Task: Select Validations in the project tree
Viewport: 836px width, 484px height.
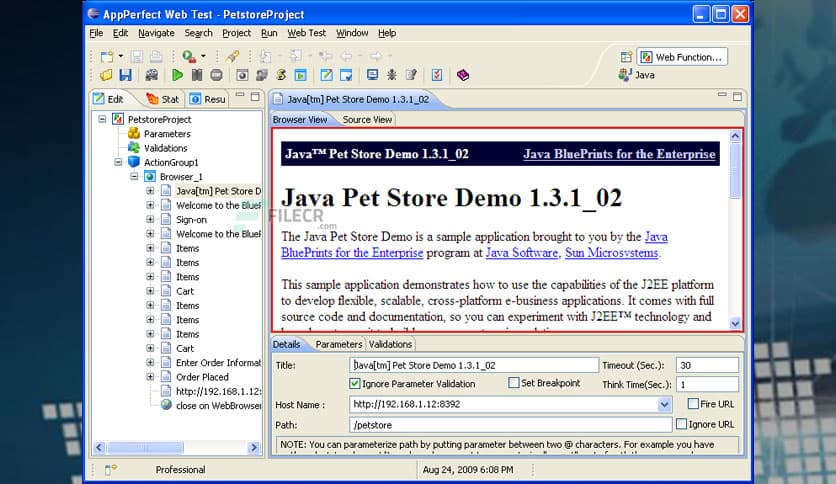Action: click(x=158, y=148)
